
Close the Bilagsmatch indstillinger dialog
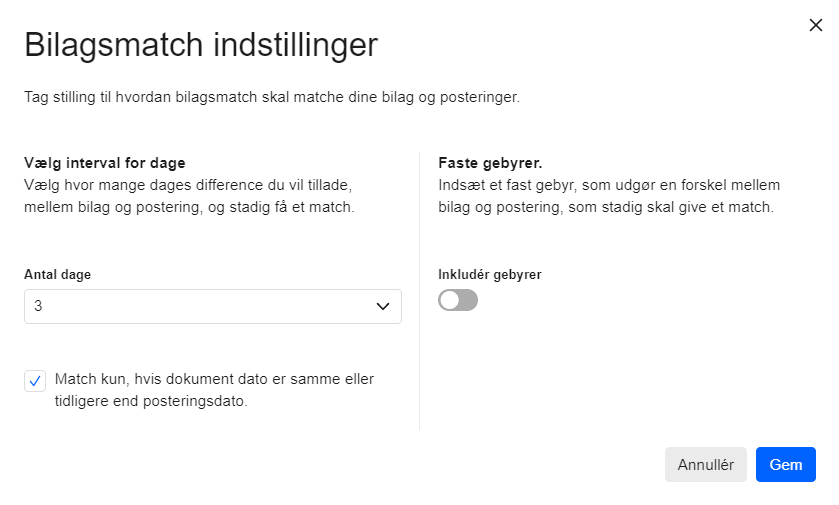pos(815,25)
